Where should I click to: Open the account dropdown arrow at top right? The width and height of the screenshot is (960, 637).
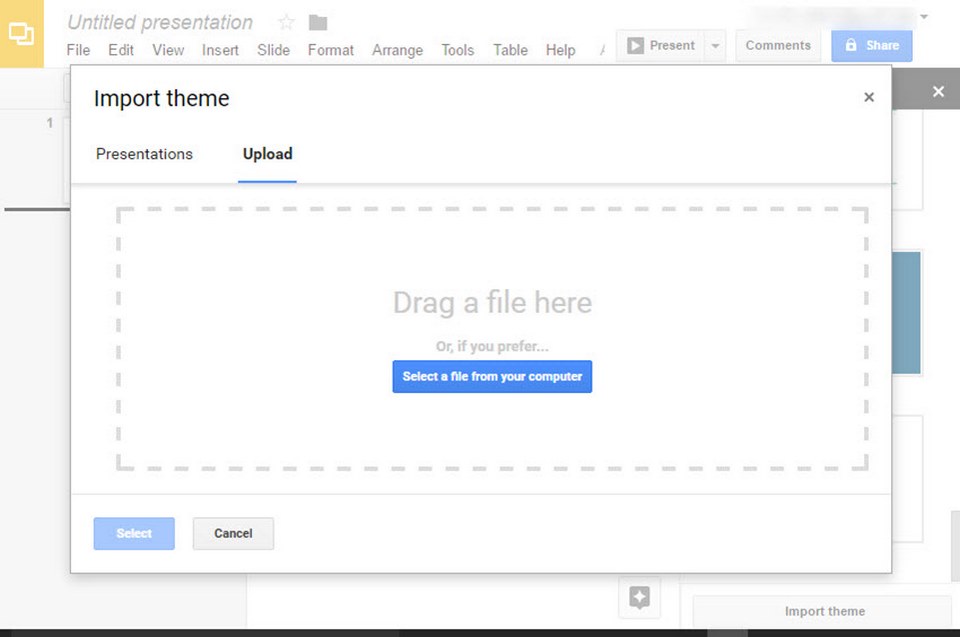point(923,17)
